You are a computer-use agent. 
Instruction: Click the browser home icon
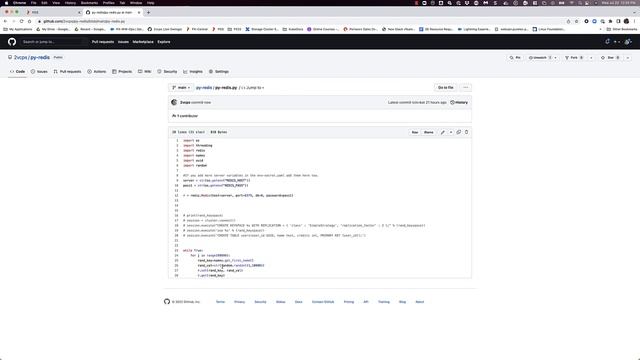coord(29,21)
